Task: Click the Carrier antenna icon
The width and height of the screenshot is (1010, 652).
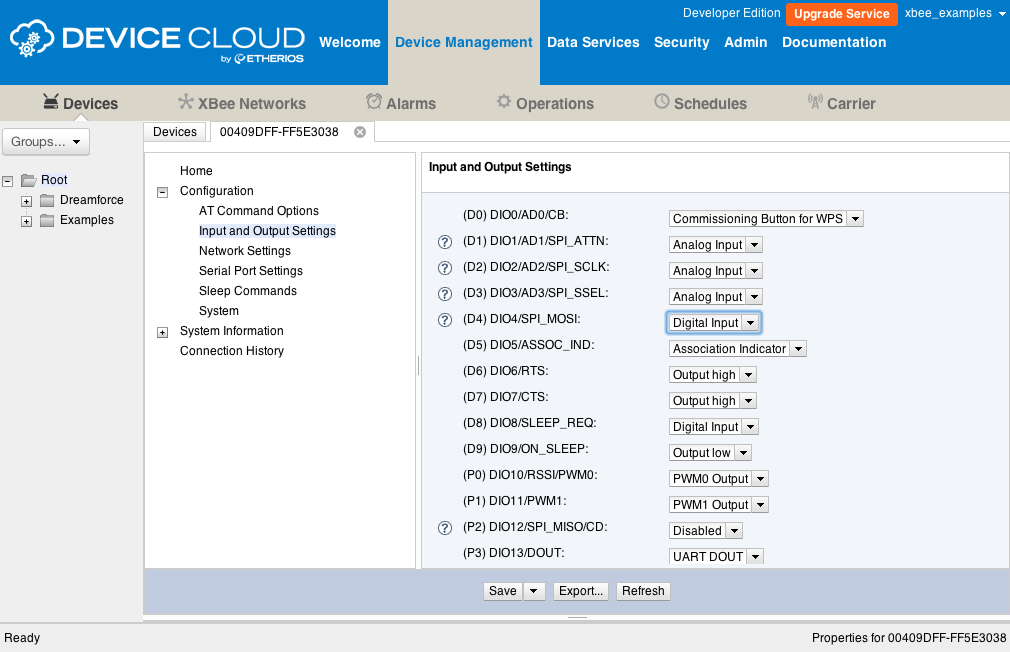Action: click(x=815, y=102)
